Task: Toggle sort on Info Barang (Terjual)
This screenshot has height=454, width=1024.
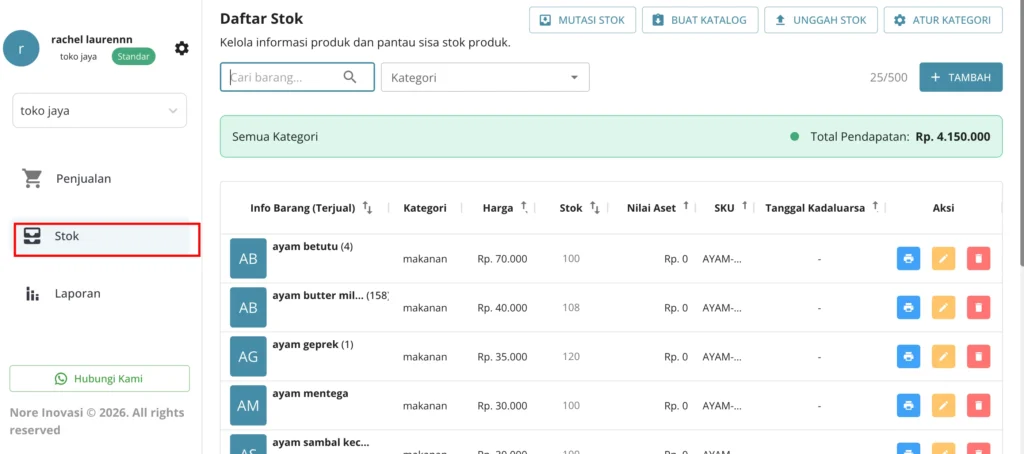Action: (x=367, y=208)
